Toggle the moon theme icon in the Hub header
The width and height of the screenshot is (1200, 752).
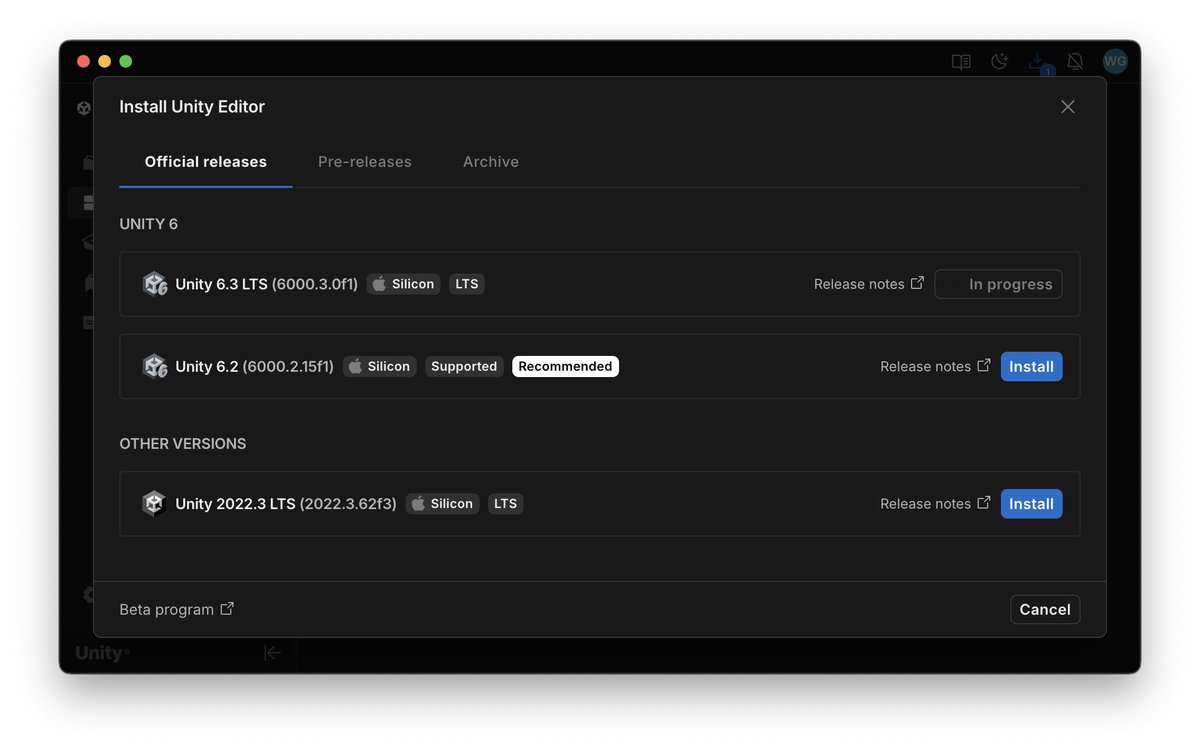point(999,62)
